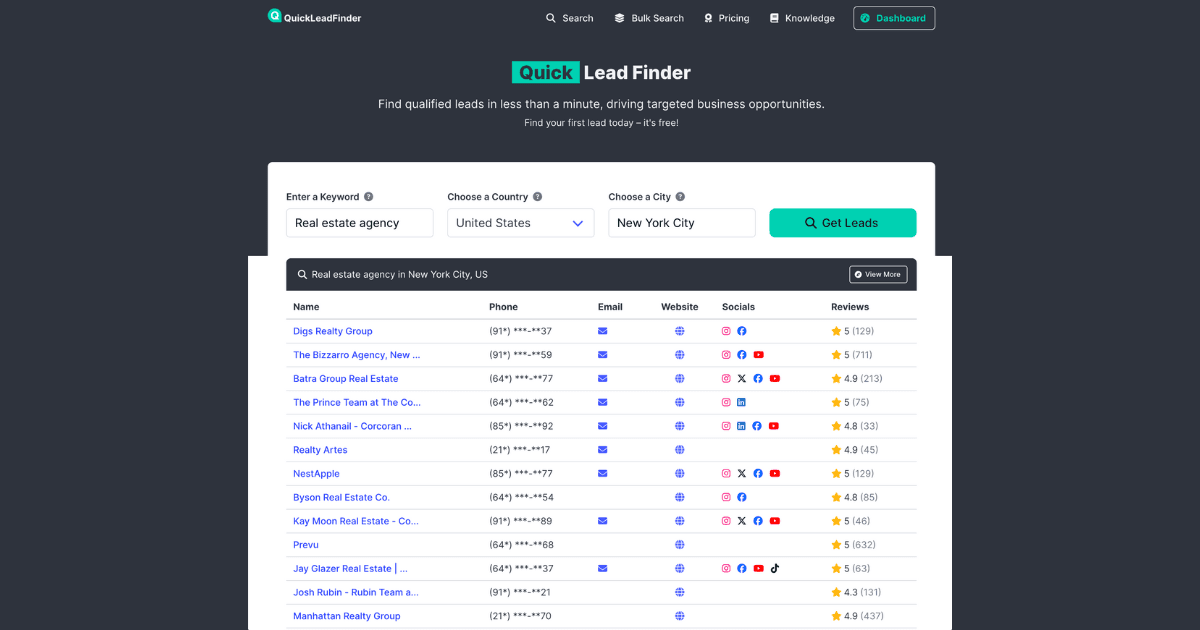Viewport: 1200px width, 630px height.
Task: Click the View More button
Action: tap(878, 274)
